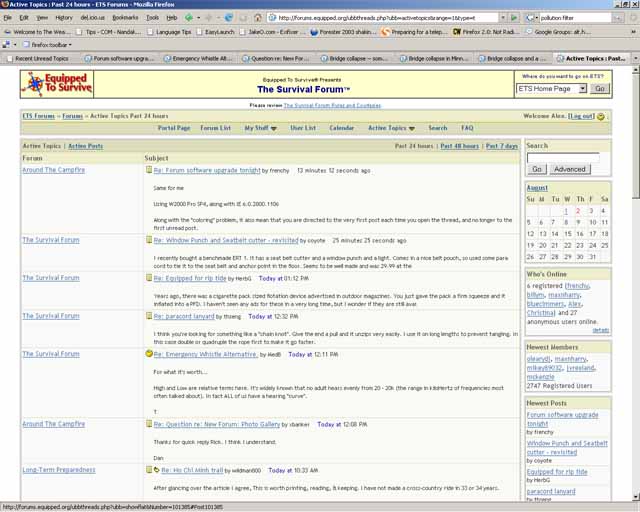Click smiley icon beside Emergency Whistle Alternative

tap(149, 354)
